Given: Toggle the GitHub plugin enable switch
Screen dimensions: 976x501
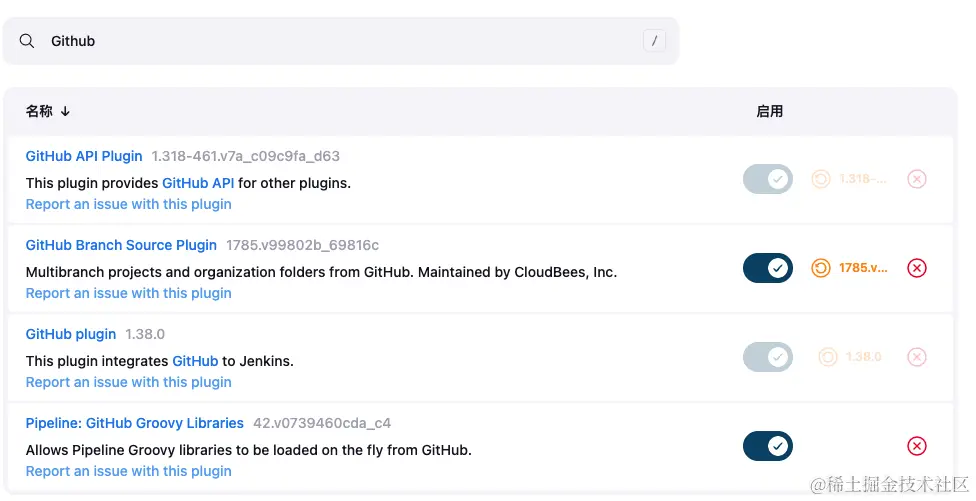Looking at the screenshot, I should coord(767,357).
